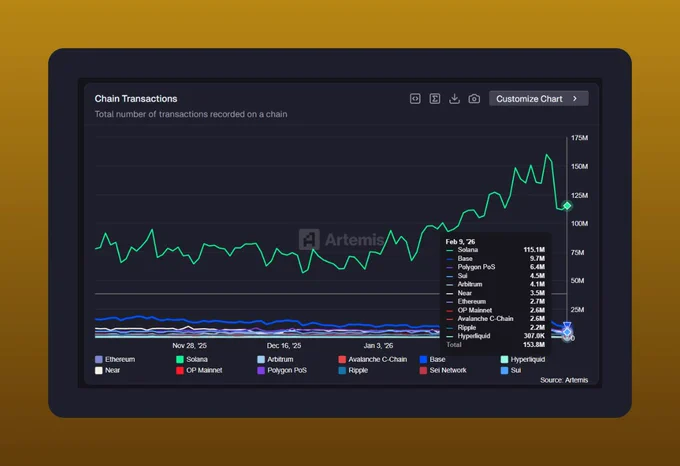This screenshot has width=680, height=466.
Task: Toggle Base series in the legend
Action: pos(432,359)
